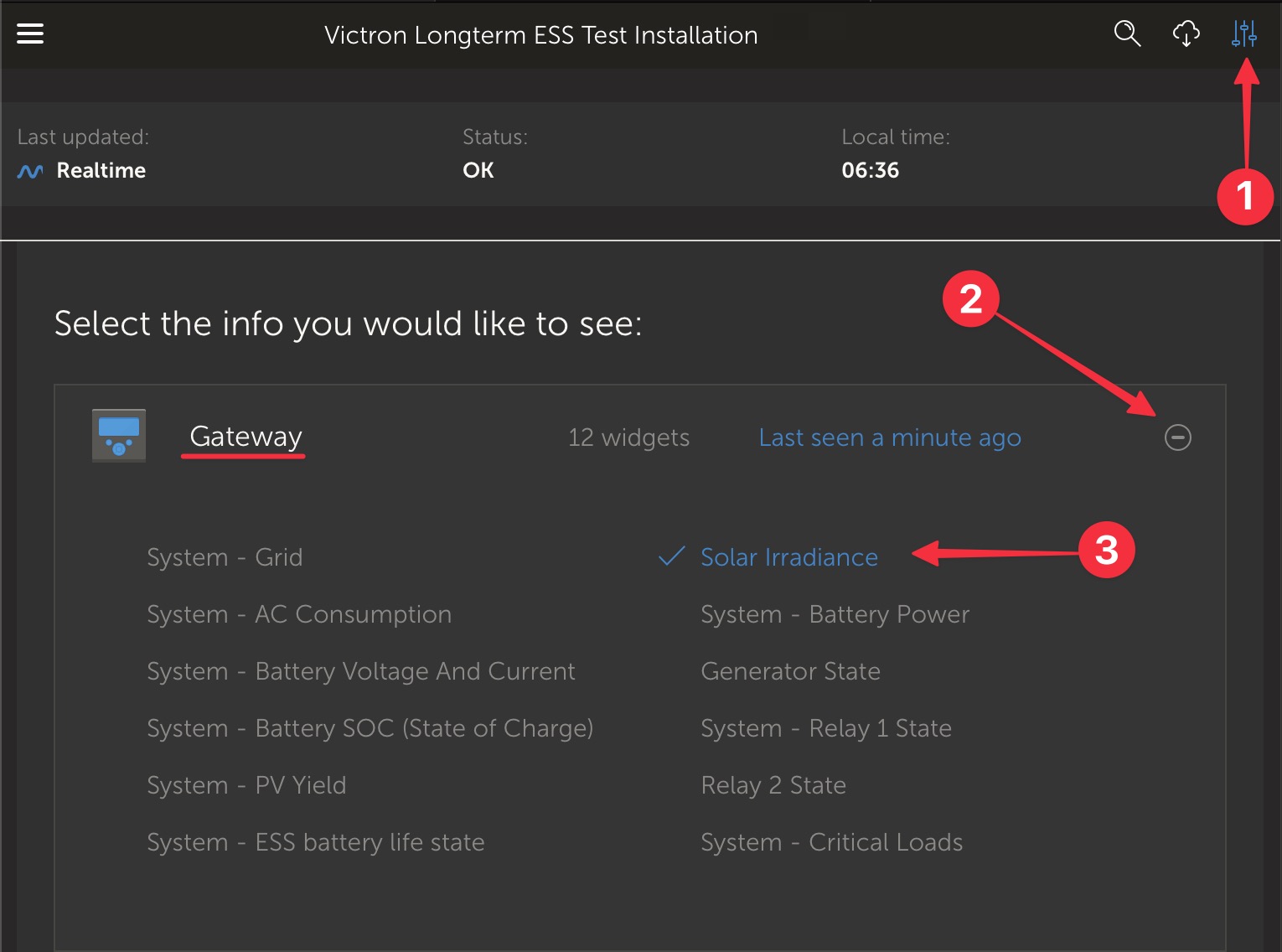Open Last seen a minute ago link
Screen dimensions: 1282x952
[889, 437]
